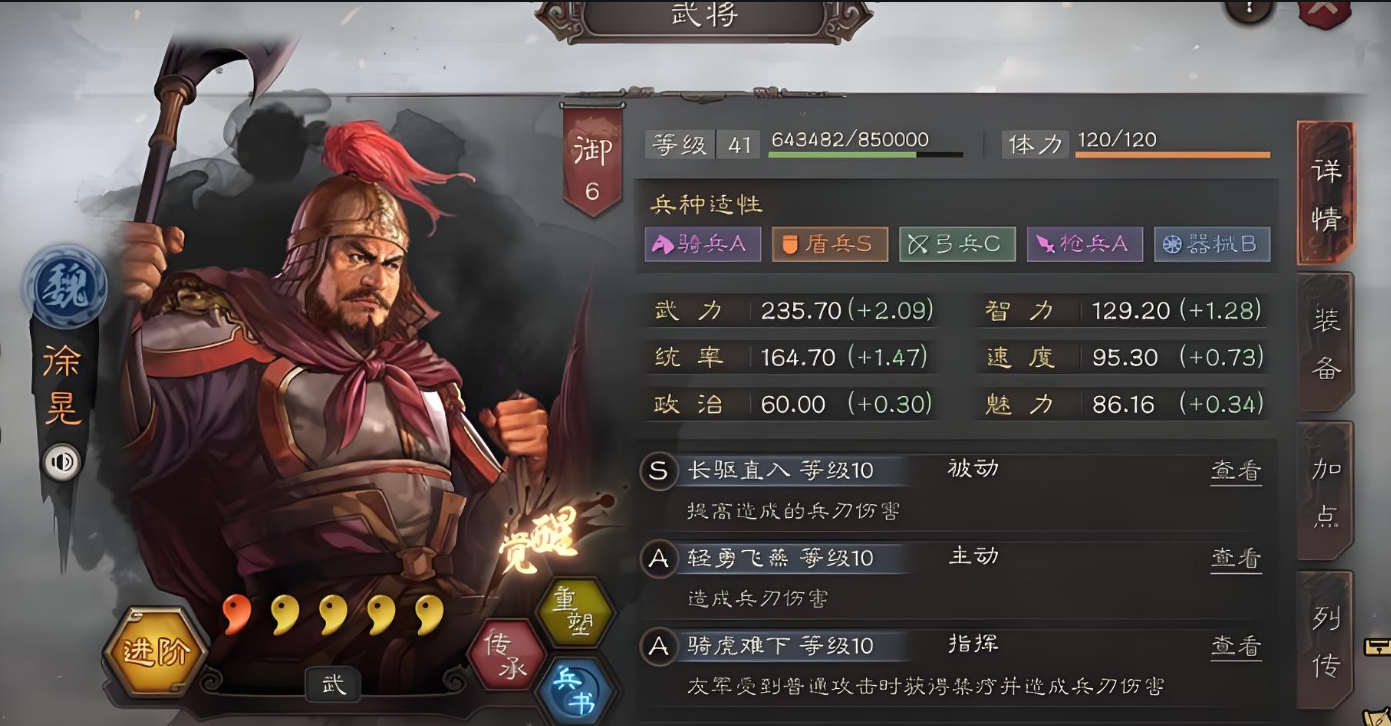
Task: Tap the 魏 faction emblem
Action: pyautogui.click(x=65, y=285)
